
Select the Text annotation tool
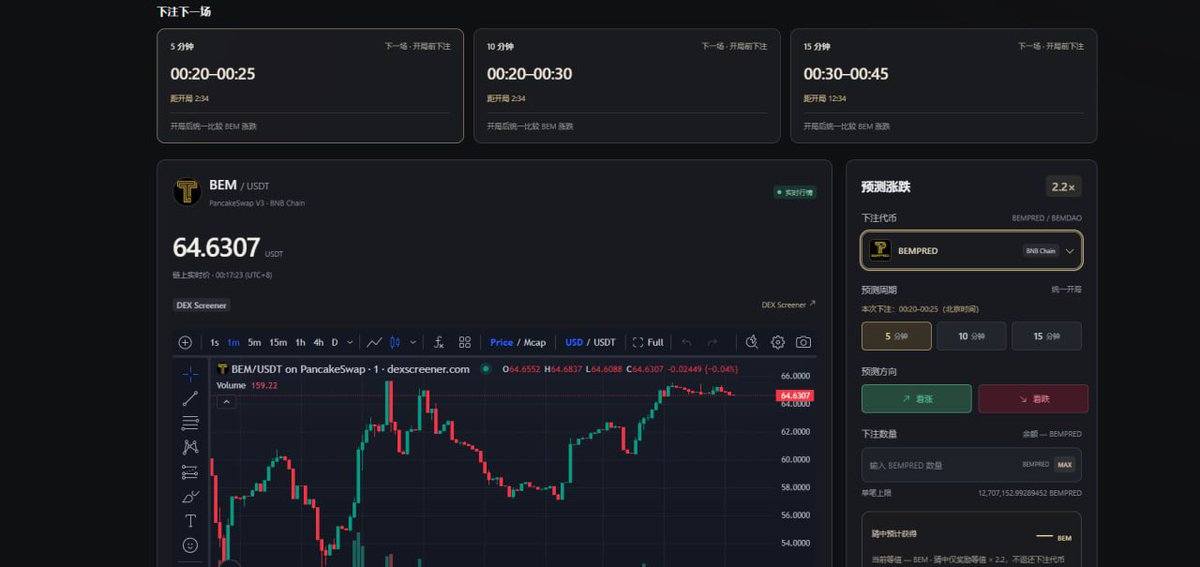tap(190, 521)
